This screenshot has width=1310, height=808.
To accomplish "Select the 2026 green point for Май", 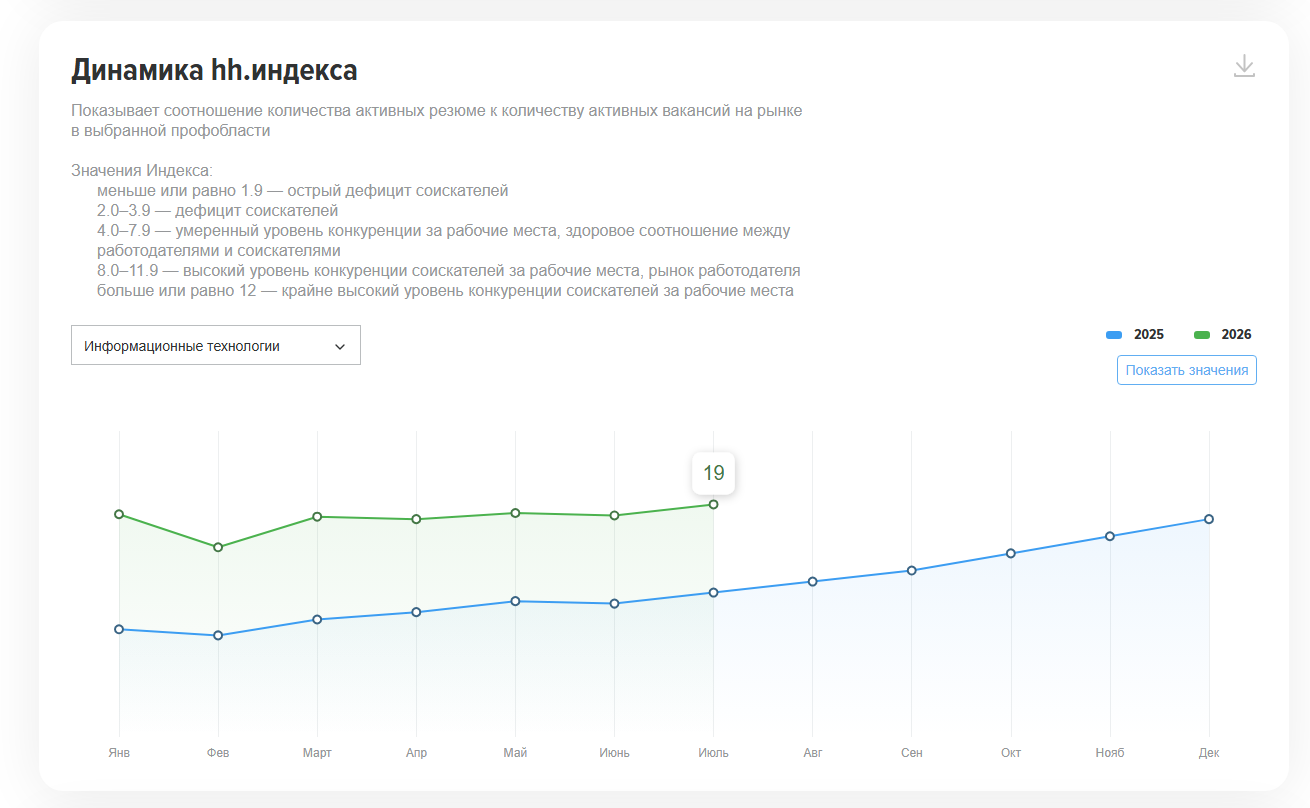I will [x=515, y=513].
